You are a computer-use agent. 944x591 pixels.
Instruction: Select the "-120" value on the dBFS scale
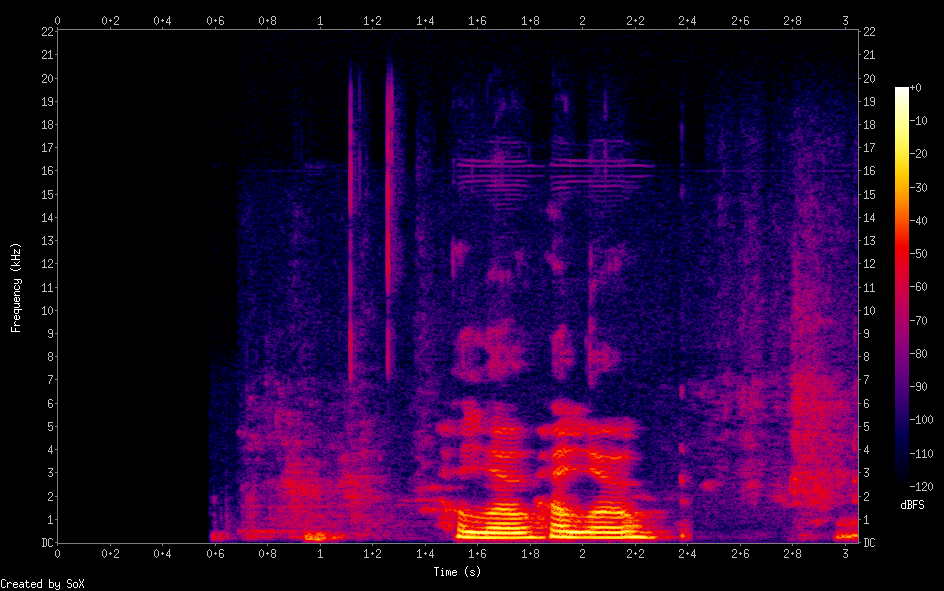pyautogui.click(x=921, y=487)
